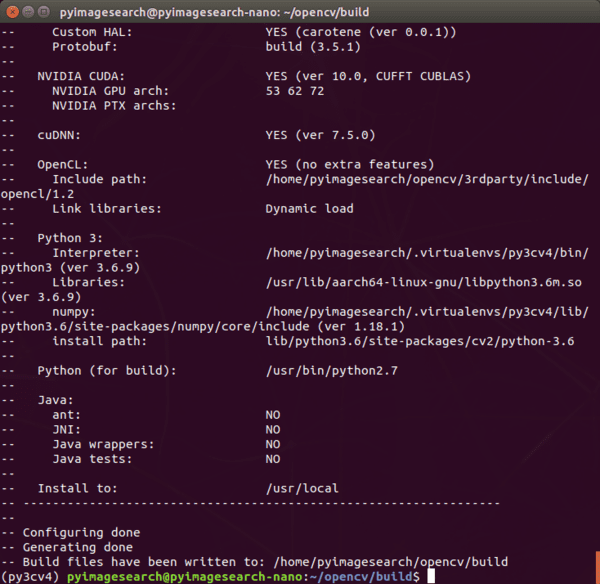This screenshot has height=584, width=600.
Task: Click 'Interpreter:' label
Action: [x=96, y=253]
